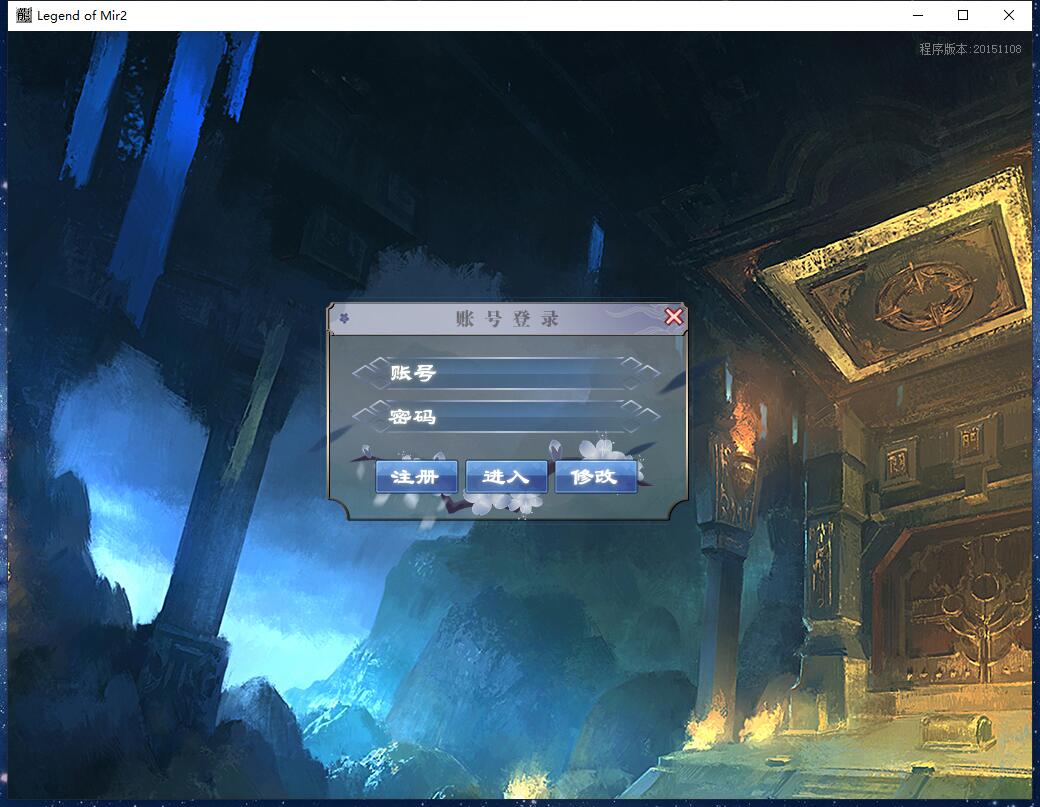The width and height of the screenshot is (1040, 807).
Task: Click the 程序版本:20151108 version text
Action: [x=970, y=49]
